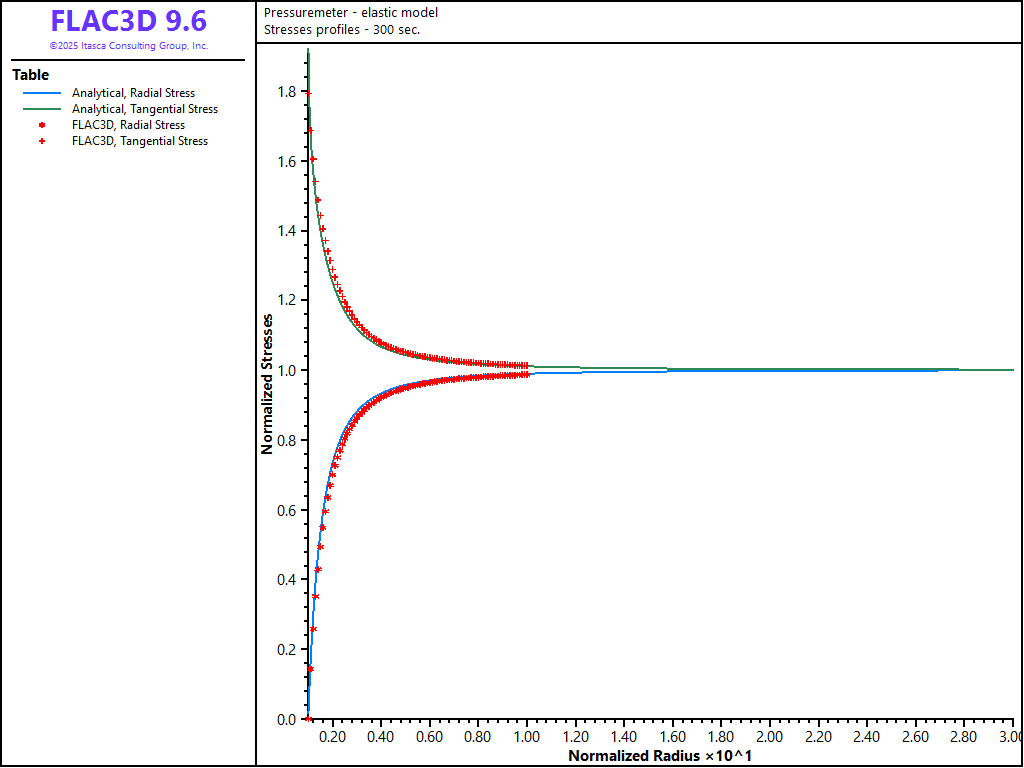Screen dimensions: 1024x768
Task: Select the 'Analytical, Radial Stress' legend label
Action: click(x=133, y=93)
